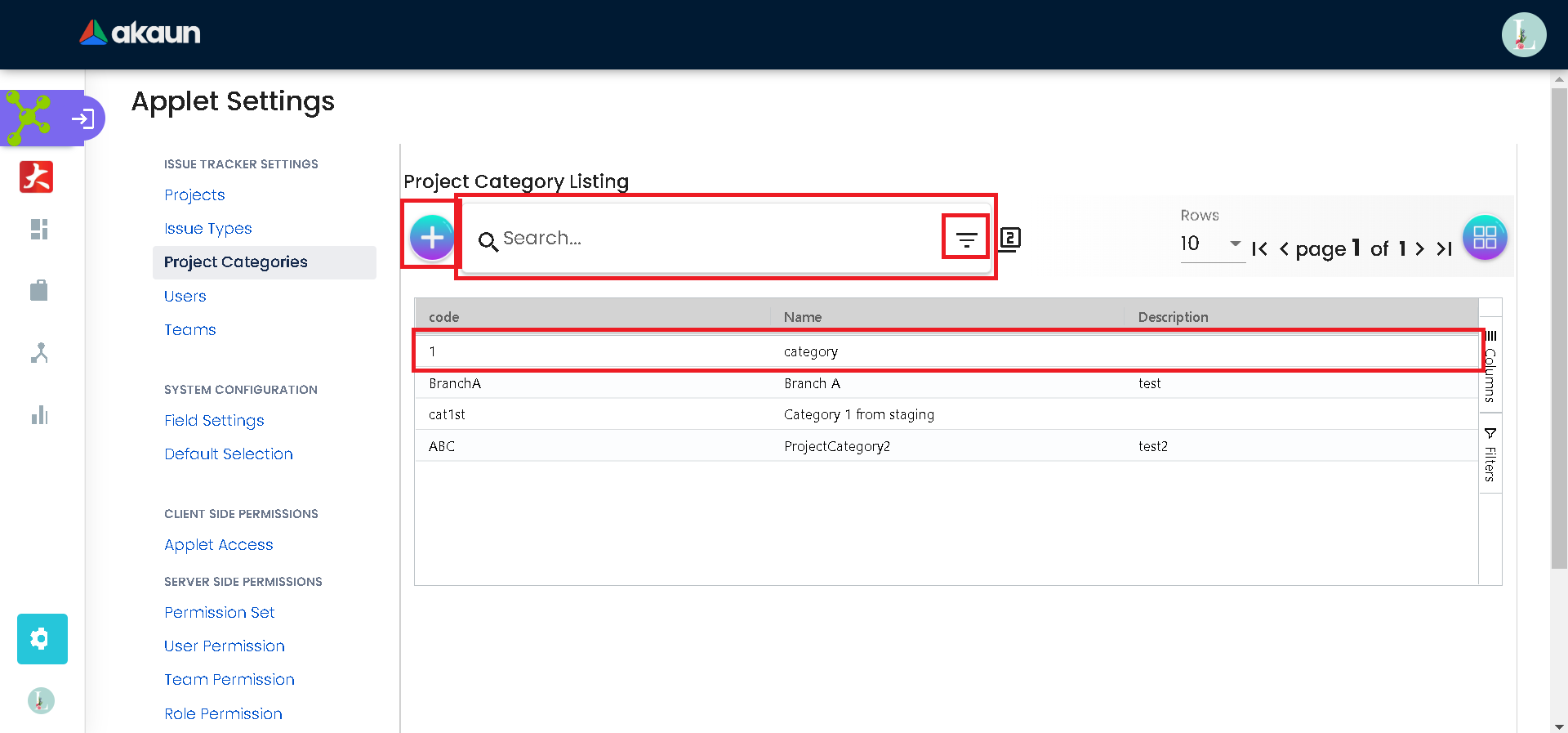Viewport: 1568px width, 733px height.
Task: Add a new project category
Action: point(432,238)
